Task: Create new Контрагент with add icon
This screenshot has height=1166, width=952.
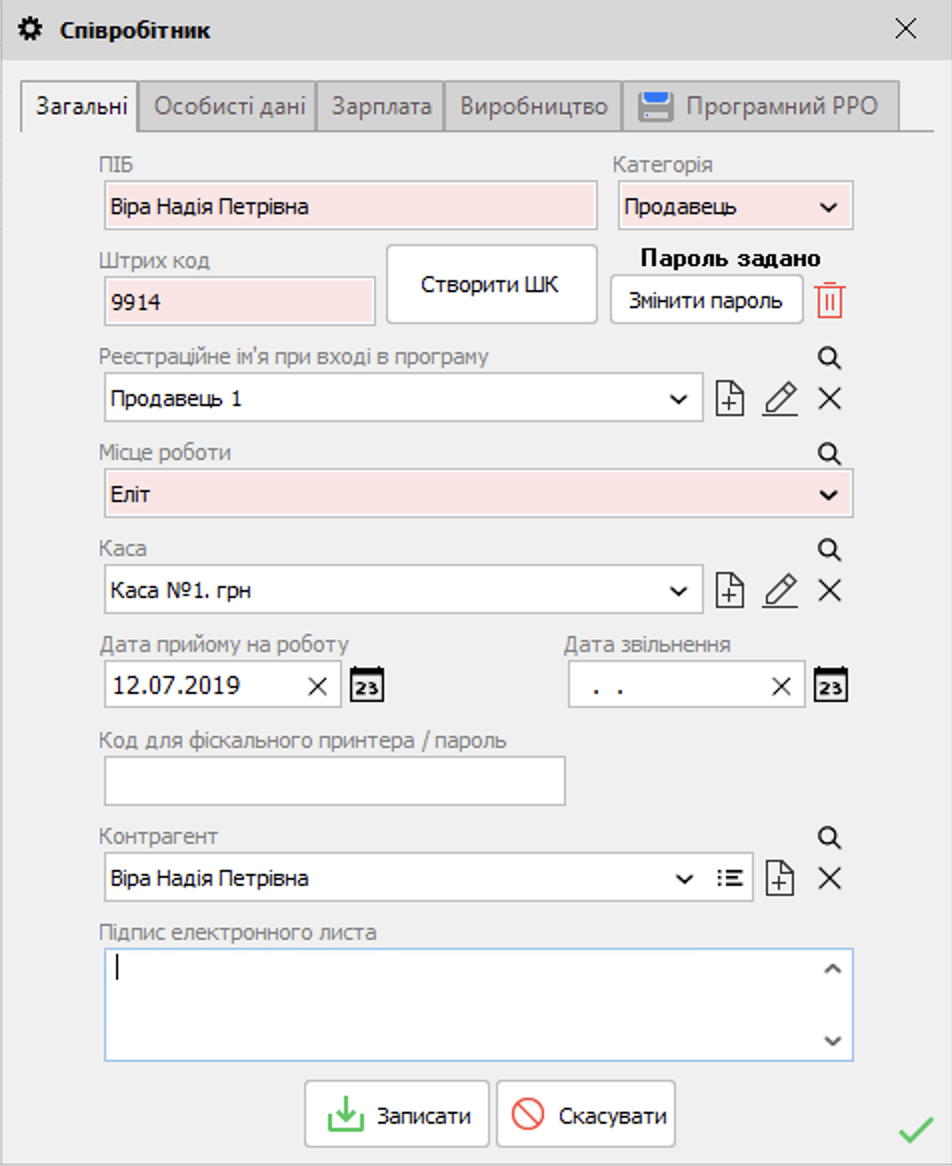Action: [778, 878]
